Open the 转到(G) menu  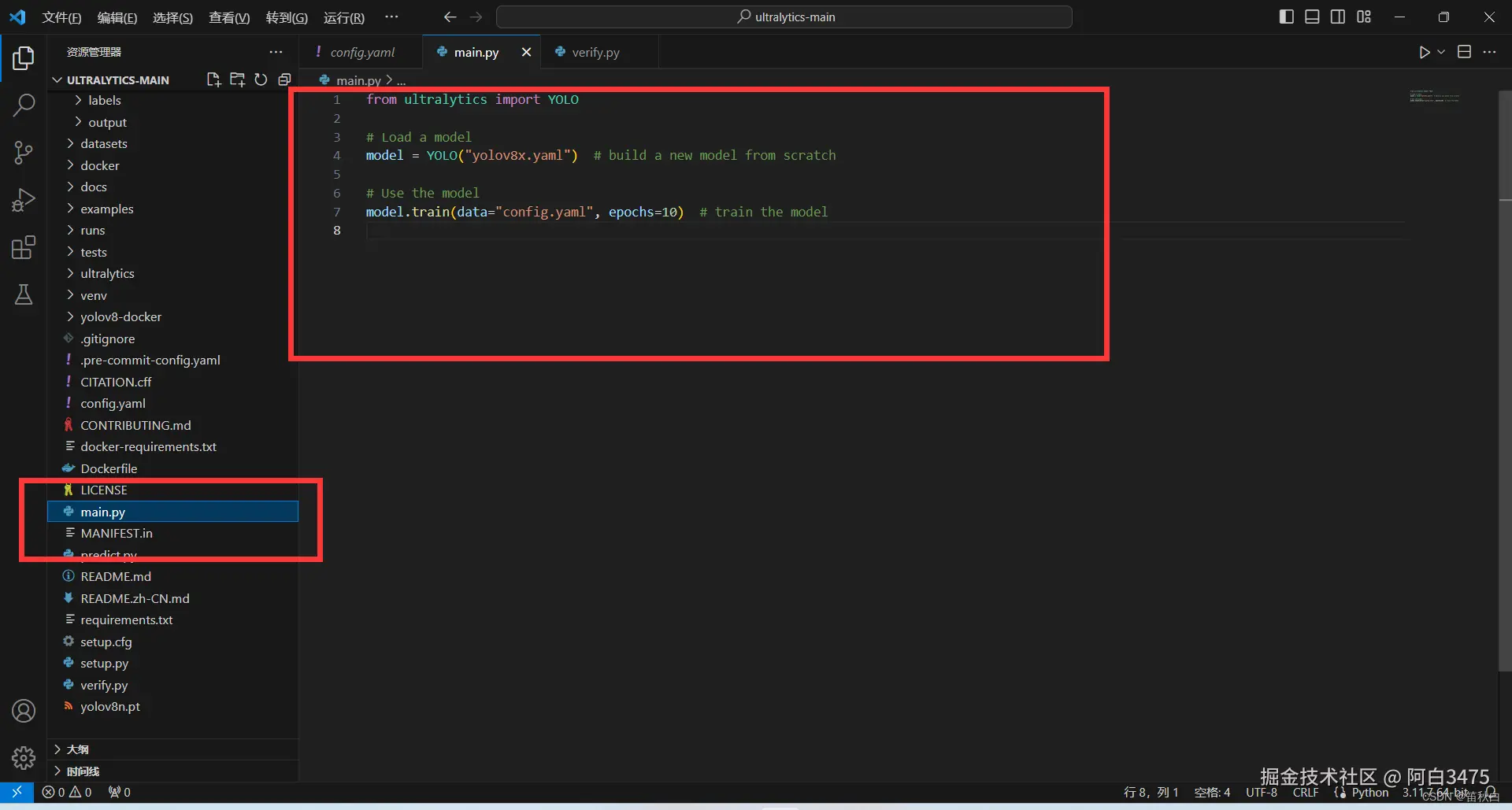coord(287,17)
